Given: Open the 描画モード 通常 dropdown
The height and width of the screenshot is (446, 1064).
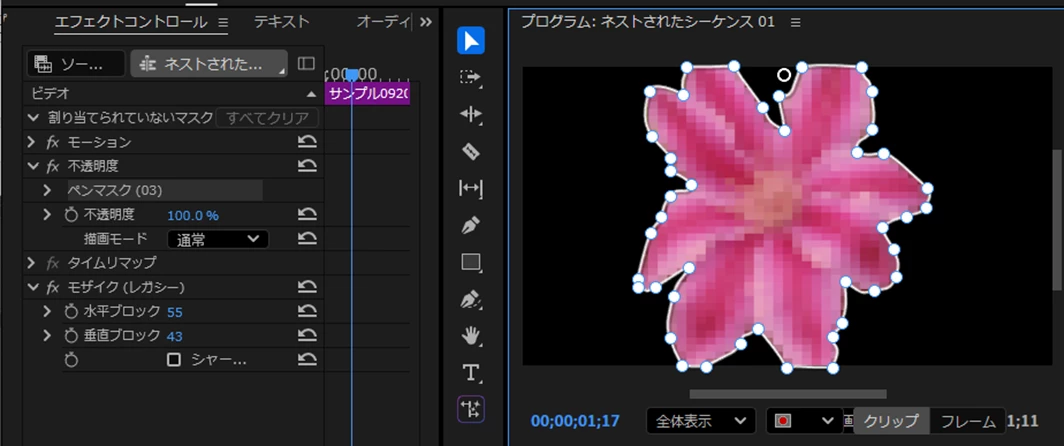Looking at the screenshot, I should click(x=218, y=239).
